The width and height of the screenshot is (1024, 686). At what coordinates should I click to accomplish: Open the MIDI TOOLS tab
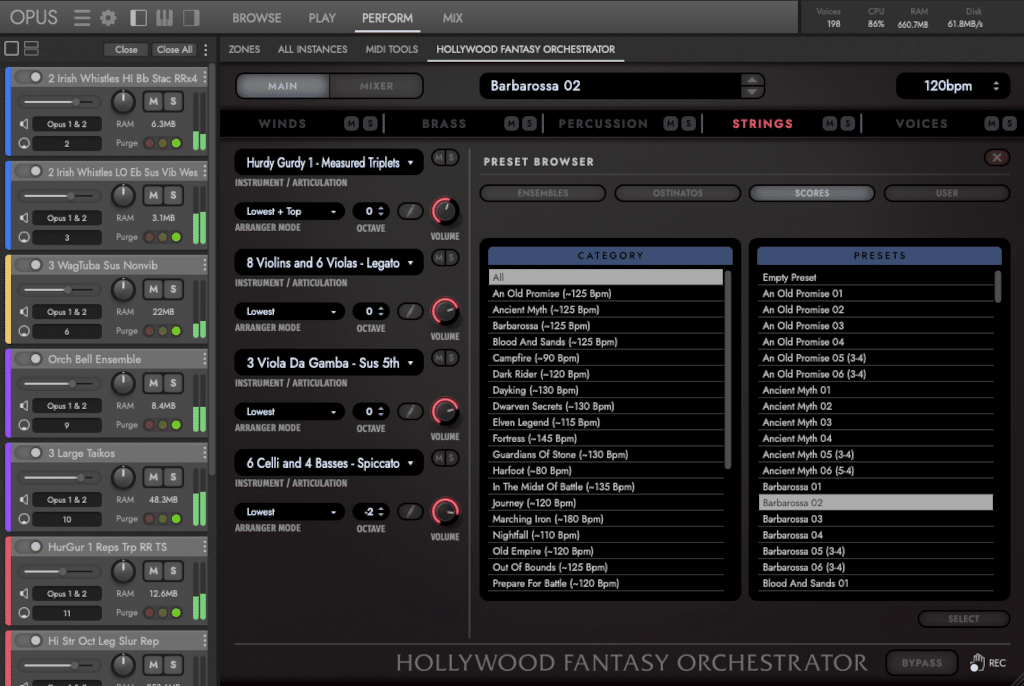391,49
